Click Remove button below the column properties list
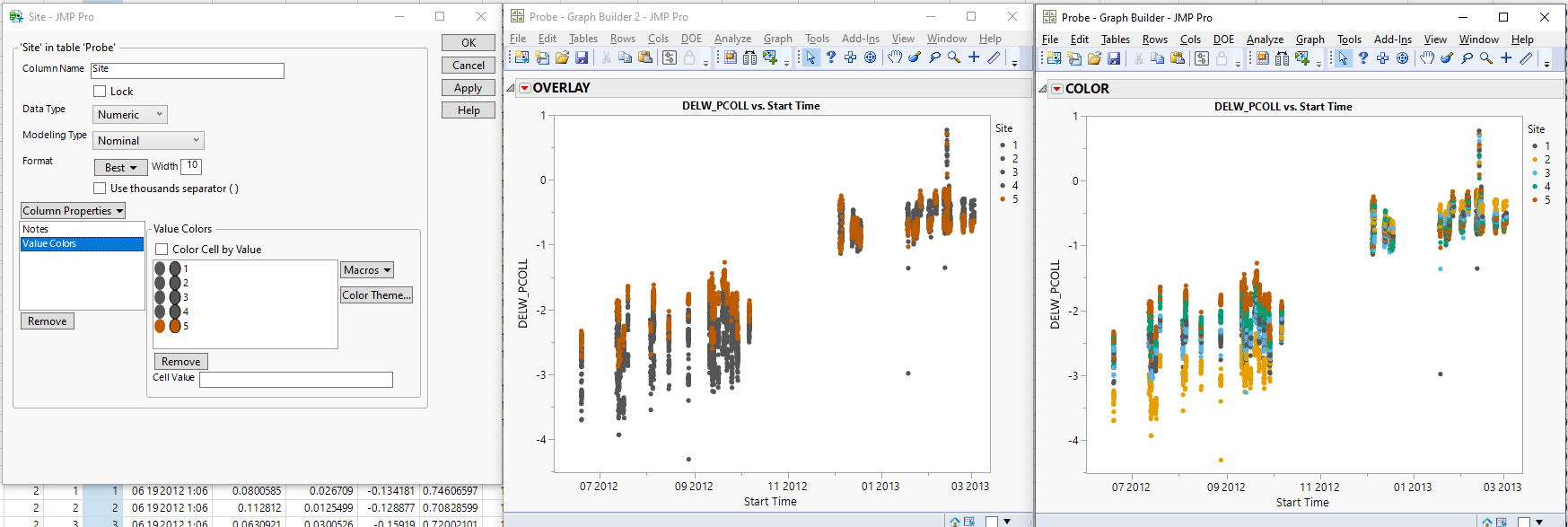The height and width of the screenshot is (527, 1568). (x=48, y=321)
